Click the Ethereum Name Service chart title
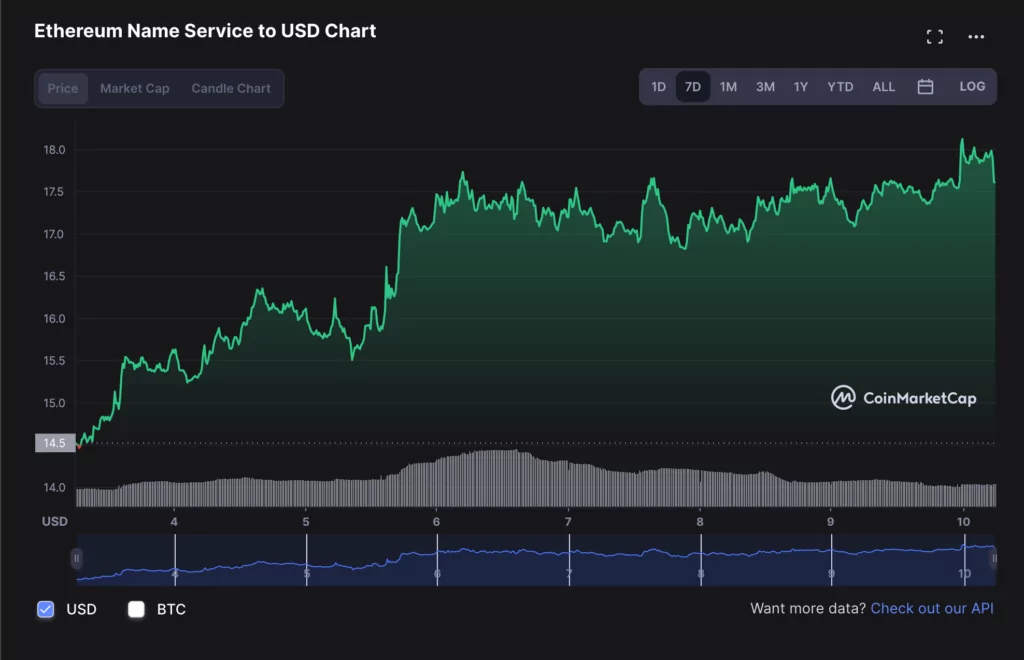This screenshot has height=660, width=1024. [x=205, y=31]
